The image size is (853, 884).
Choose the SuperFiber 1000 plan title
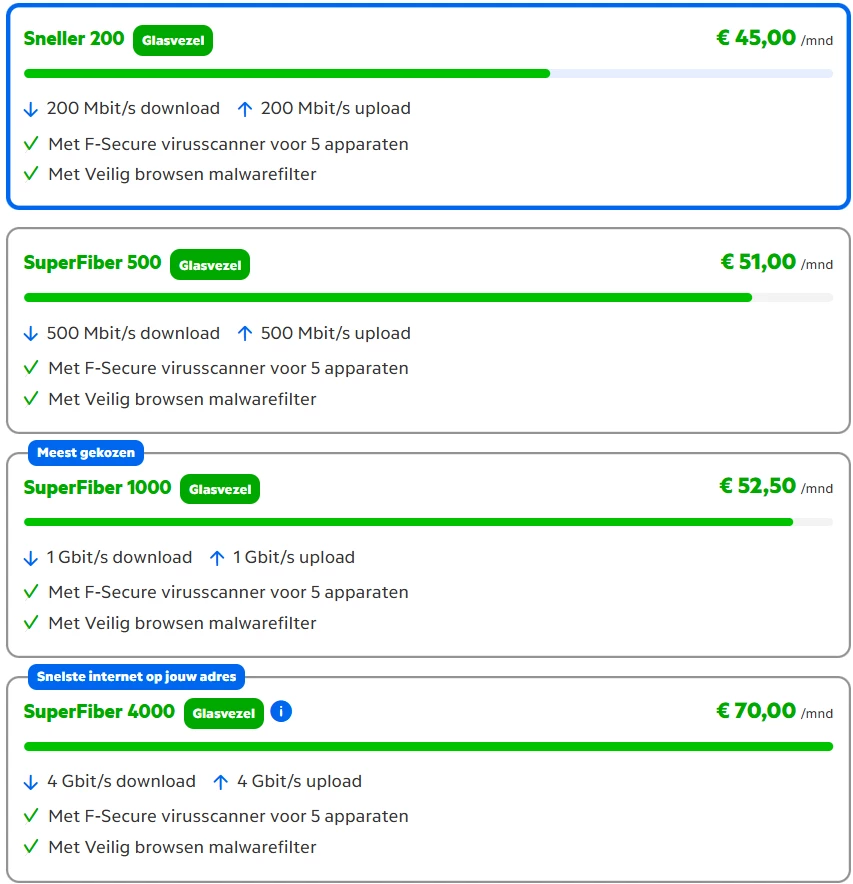(x=97, y=488)
